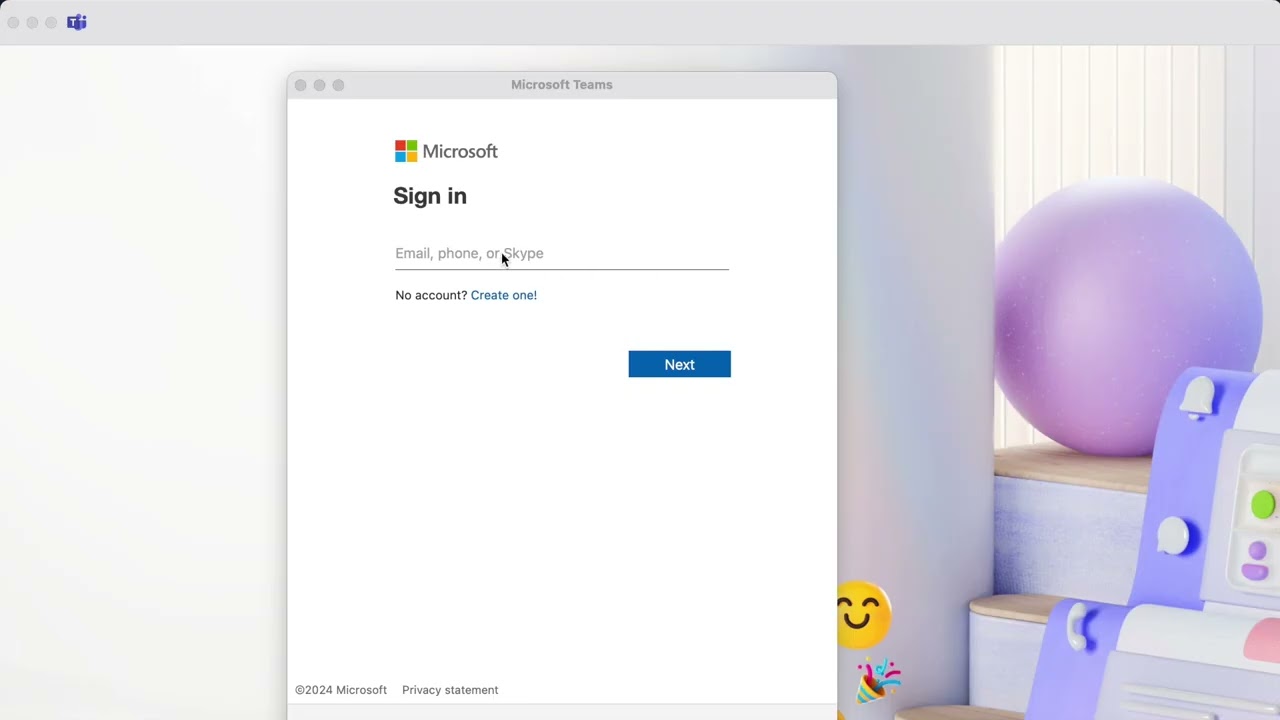Image resolution: width=1280 pixels, height=720 pixels.
Task: Maximize the Microsoft Teams sign-in window
Action: (339, 85)
